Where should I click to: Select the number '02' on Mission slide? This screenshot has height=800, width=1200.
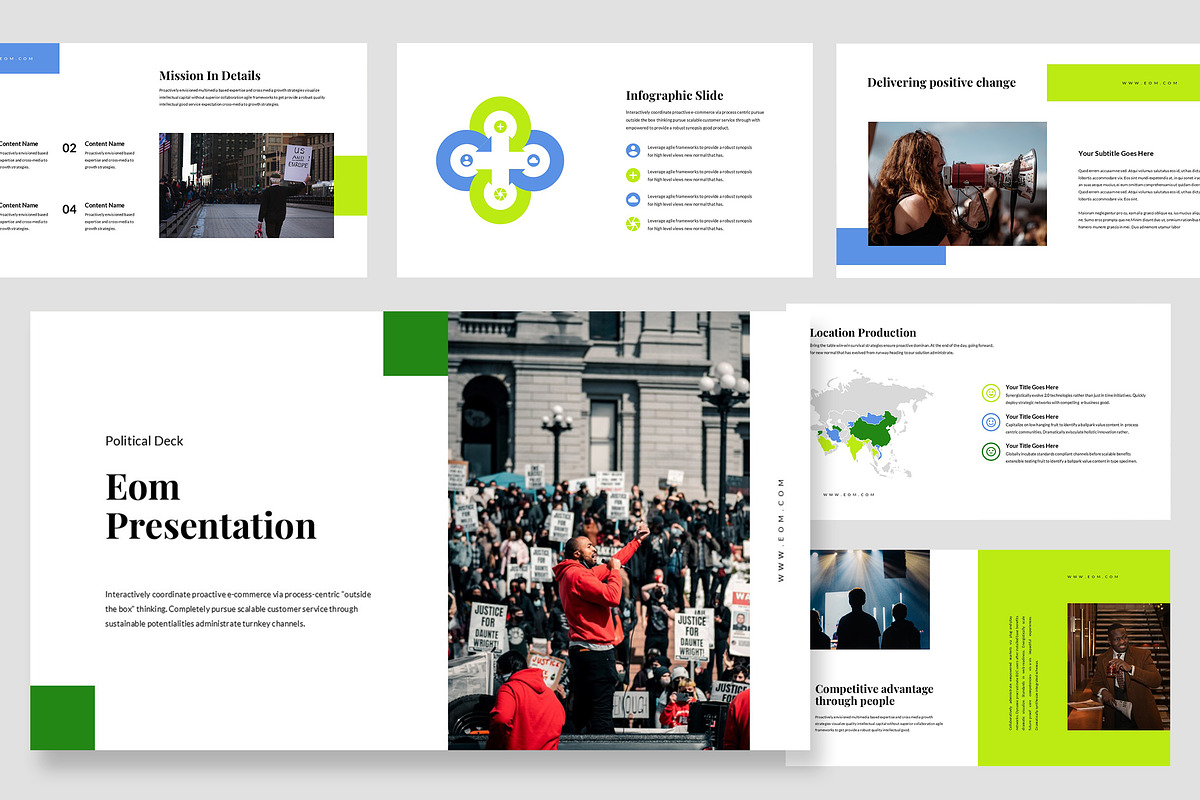[69, 148]
